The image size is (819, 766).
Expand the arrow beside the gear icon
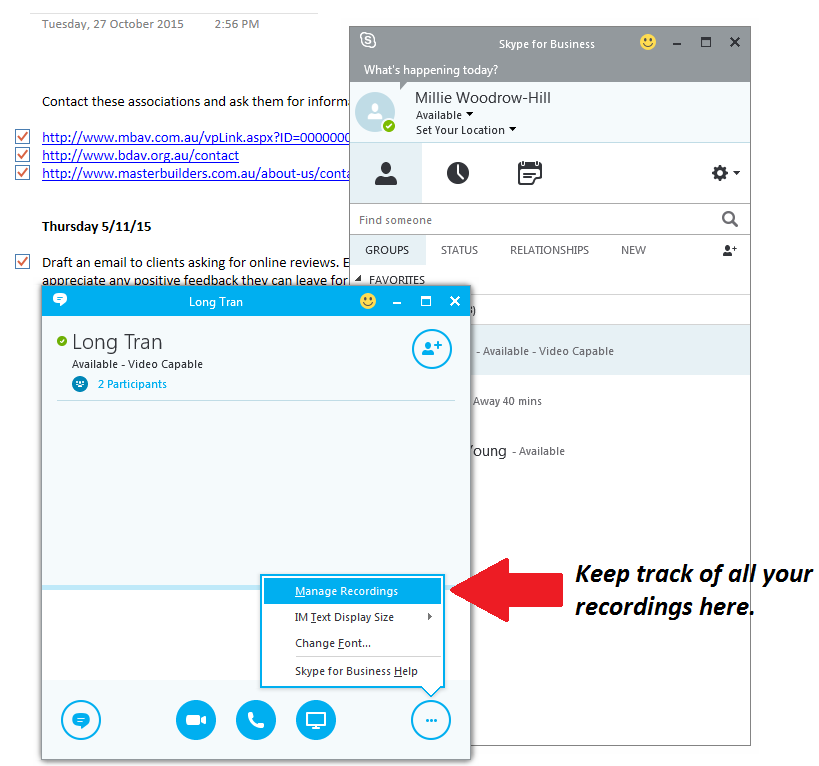(736, 173)
